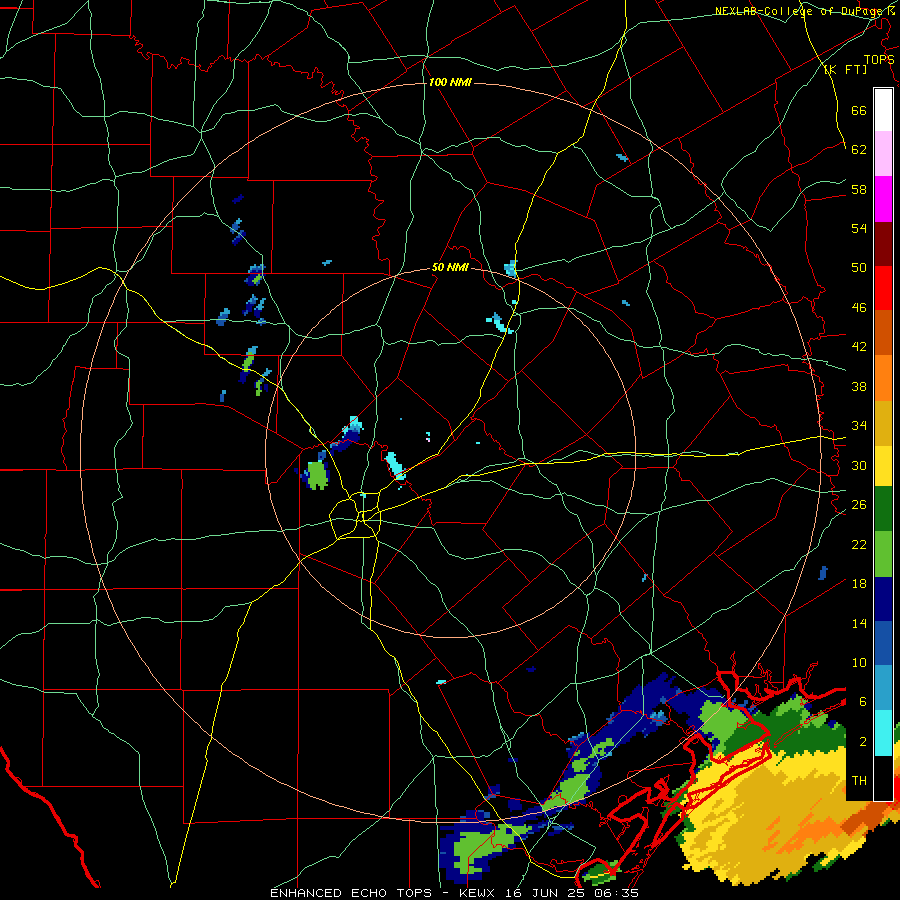The width and height of the screenshot is (900, 900).
Task: Select the bright red 46 kft legend color
Action: pos(883,288)
